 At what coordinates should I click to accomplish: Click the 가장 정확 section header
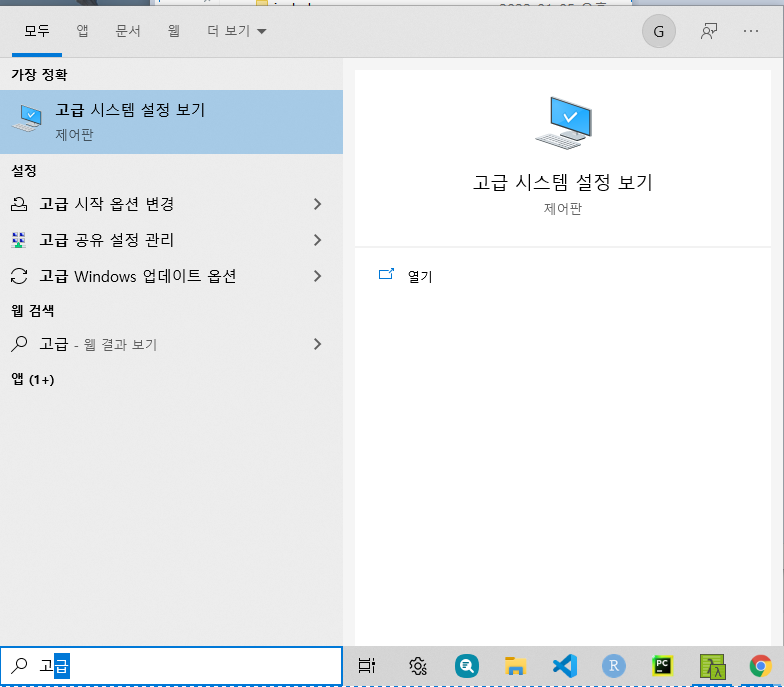click(x=39, y=75)
